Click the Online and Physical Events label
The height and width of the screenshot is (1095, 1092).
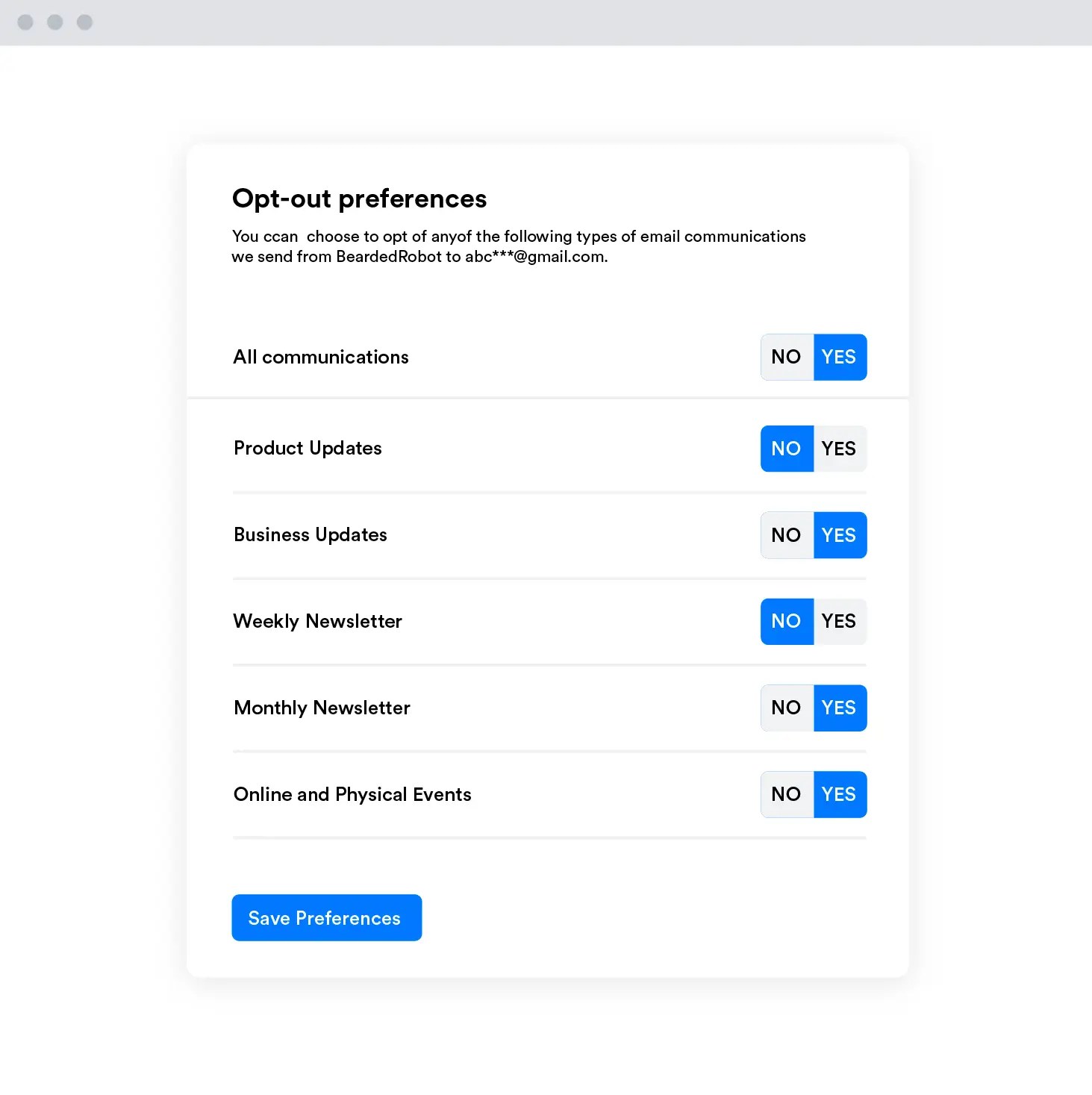pos(352,794)
